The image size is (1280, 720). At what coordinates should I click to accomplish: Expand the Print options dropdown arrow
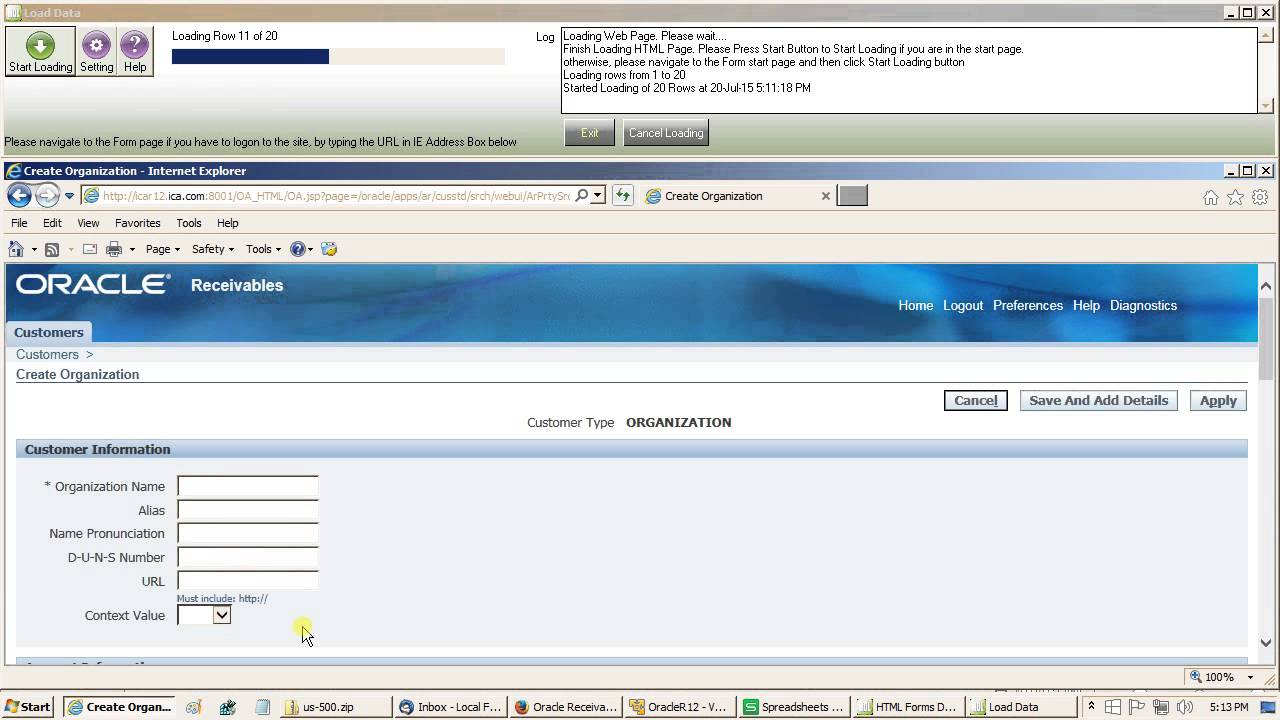(131, 249)
